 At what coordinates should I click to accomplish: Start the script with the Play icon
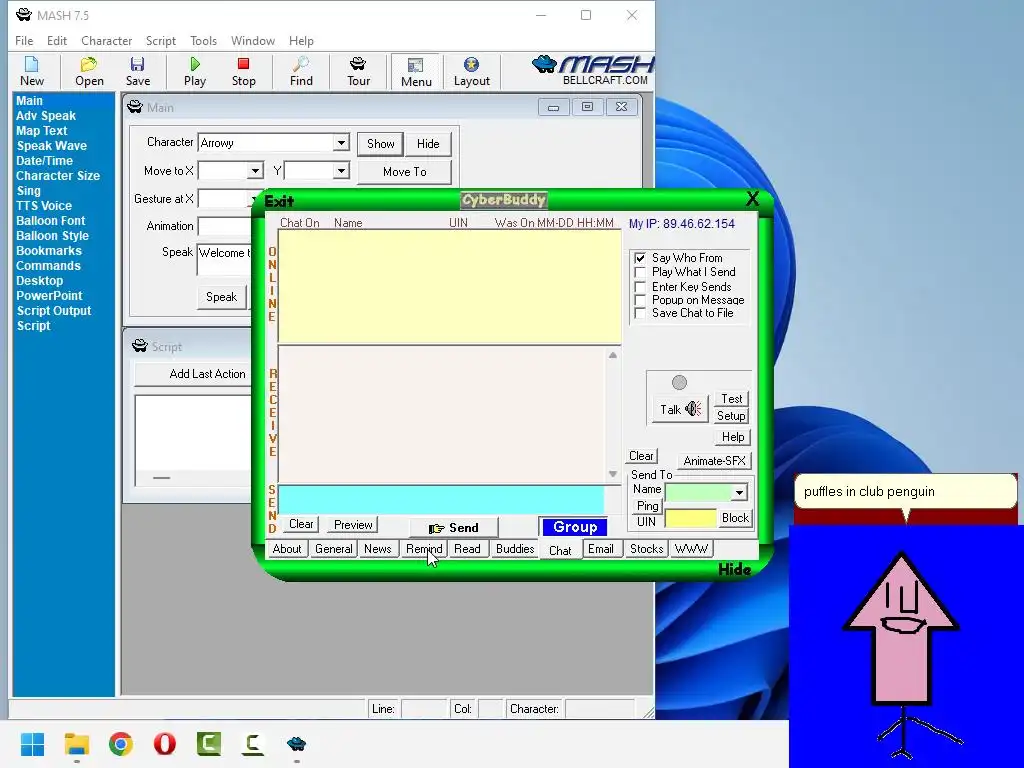(195, 72)
